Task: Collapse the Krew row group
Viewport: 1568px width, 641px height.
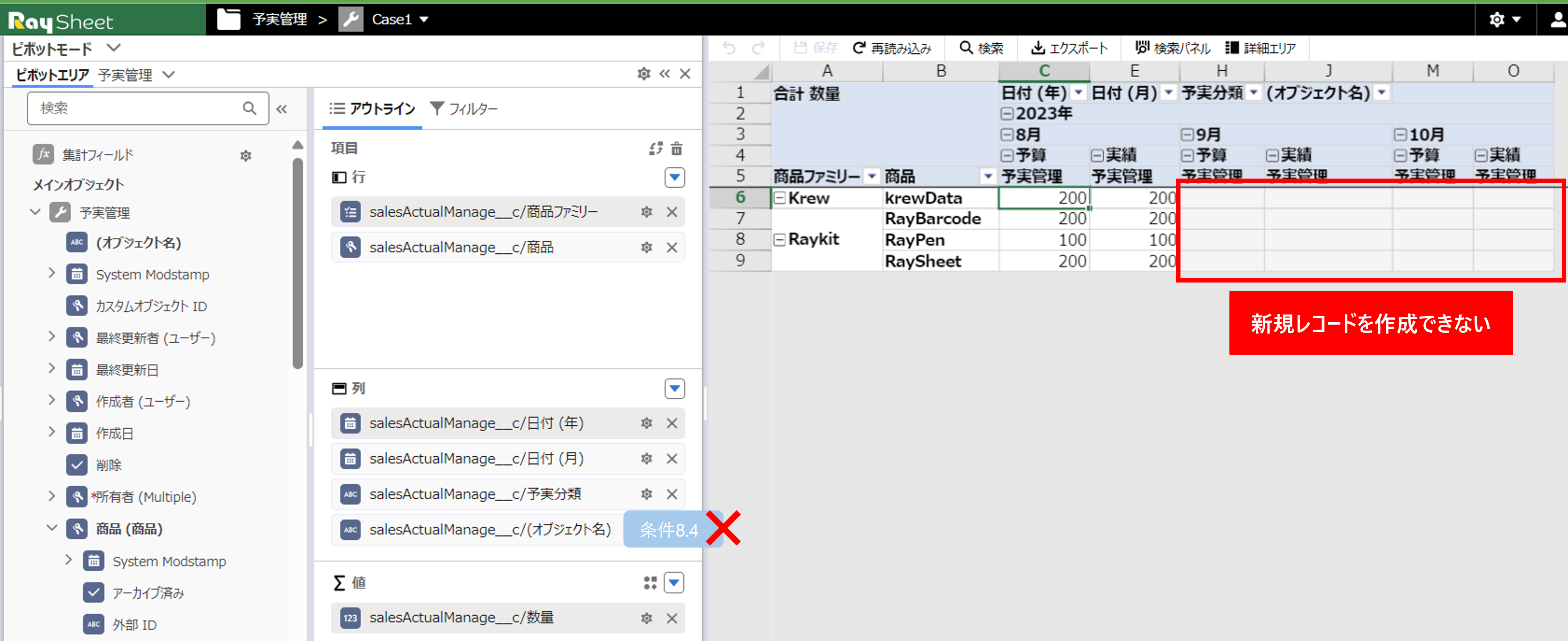Action: (x=780, y=198)
